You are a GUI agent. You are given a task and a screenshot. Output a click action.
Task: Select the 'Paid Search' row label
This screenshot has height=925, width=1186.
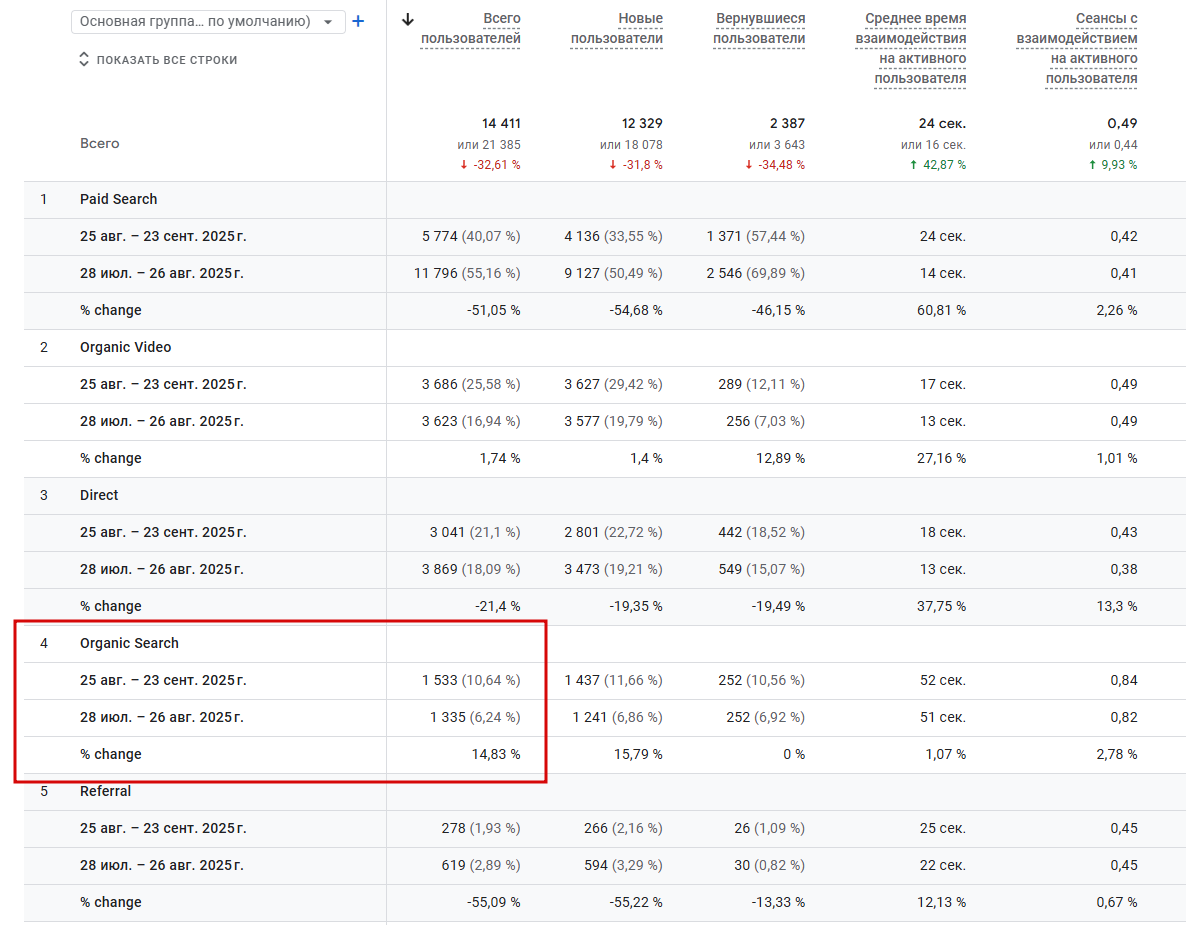[x=119, y=199]
